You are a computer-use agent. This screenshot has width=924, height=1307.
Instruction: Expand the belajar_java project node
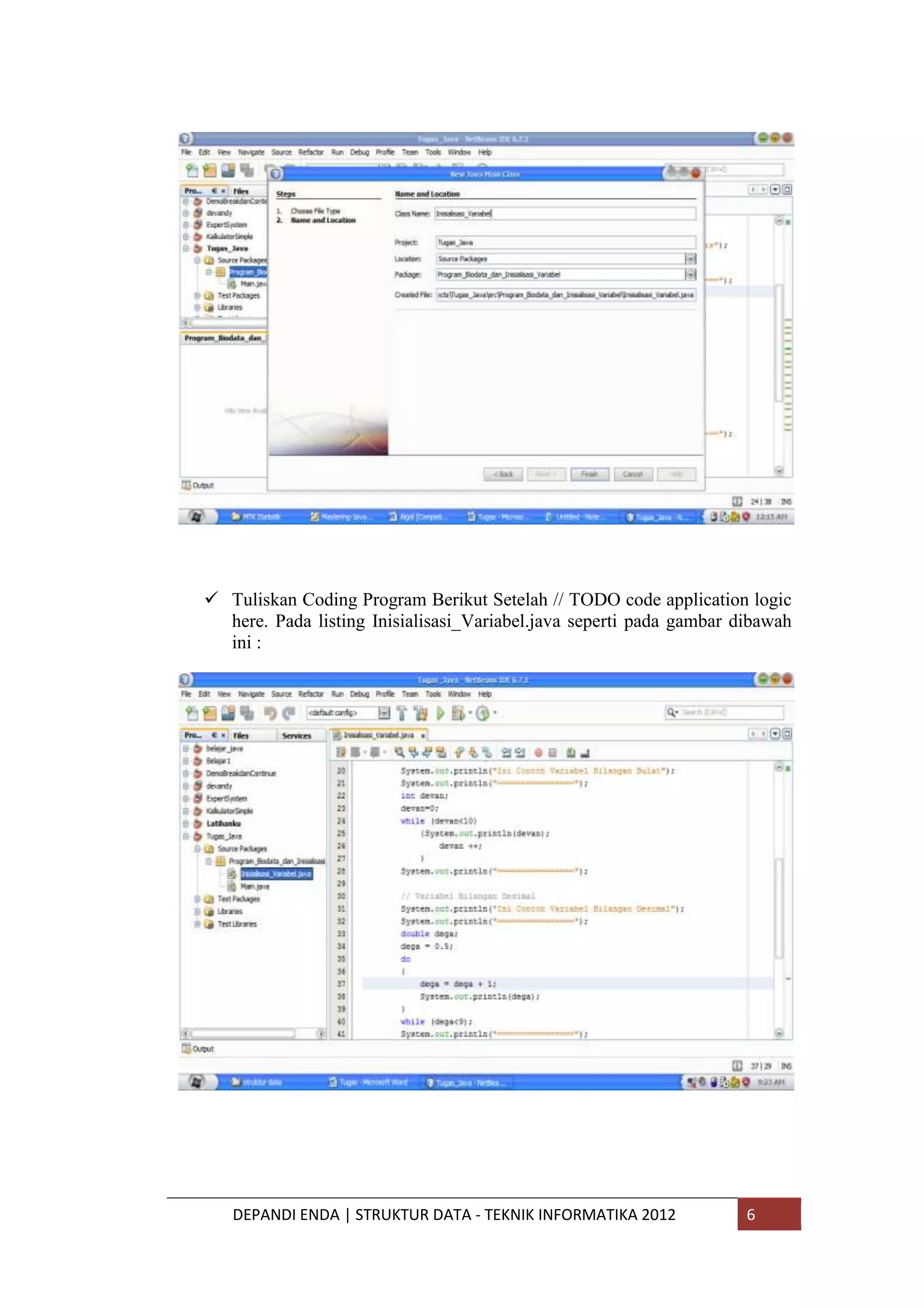pos(185,748)
